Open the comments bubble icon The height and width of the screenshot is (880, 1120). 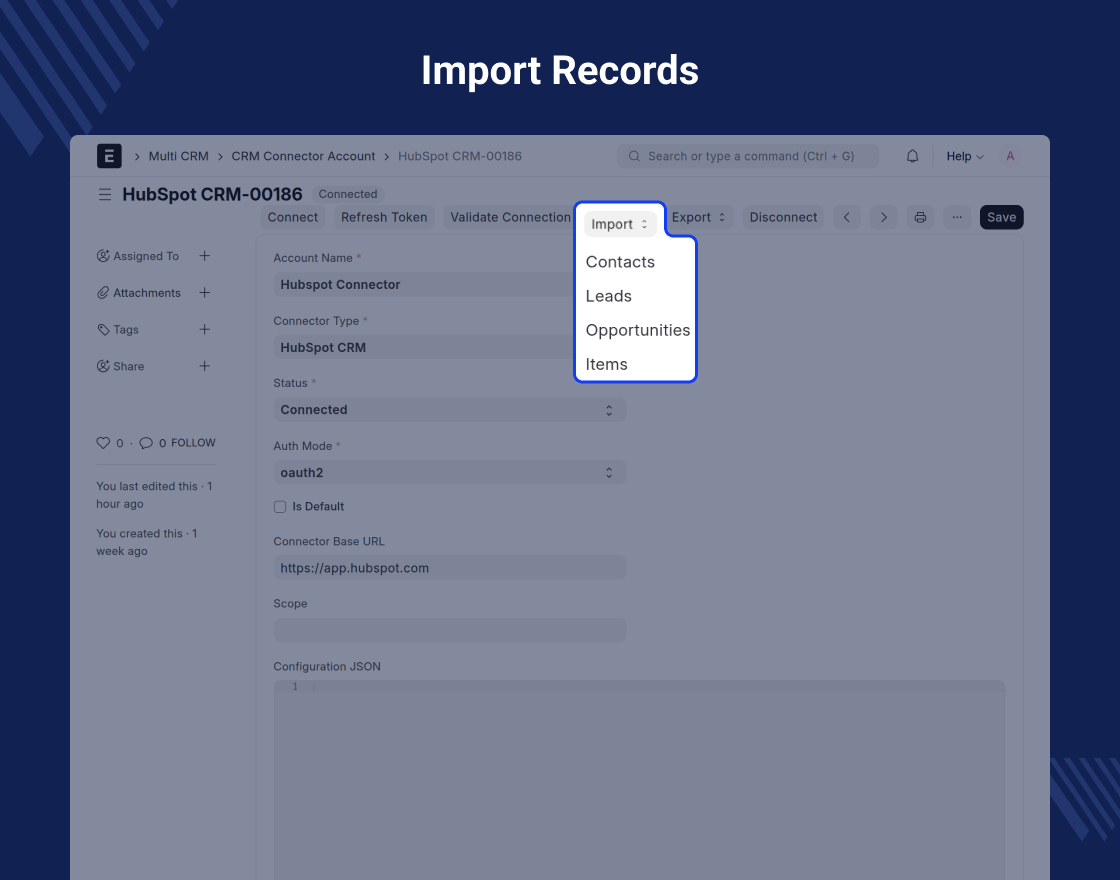[x=146, y=443]
